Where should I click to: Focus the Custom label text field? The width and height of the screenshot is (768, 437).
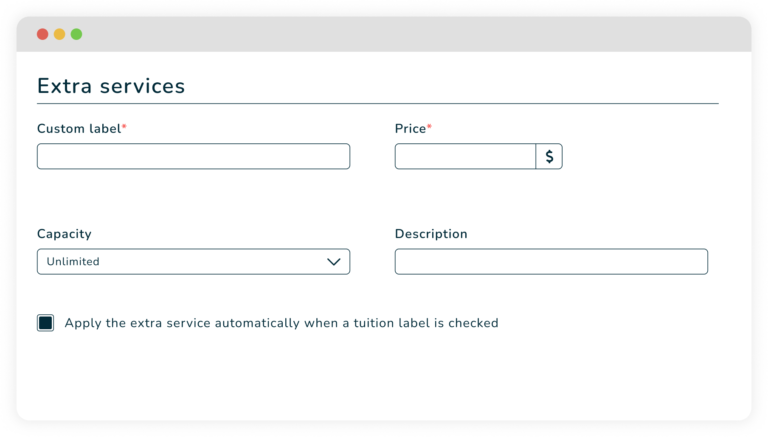pyautogui.click(x=193, y=157)
